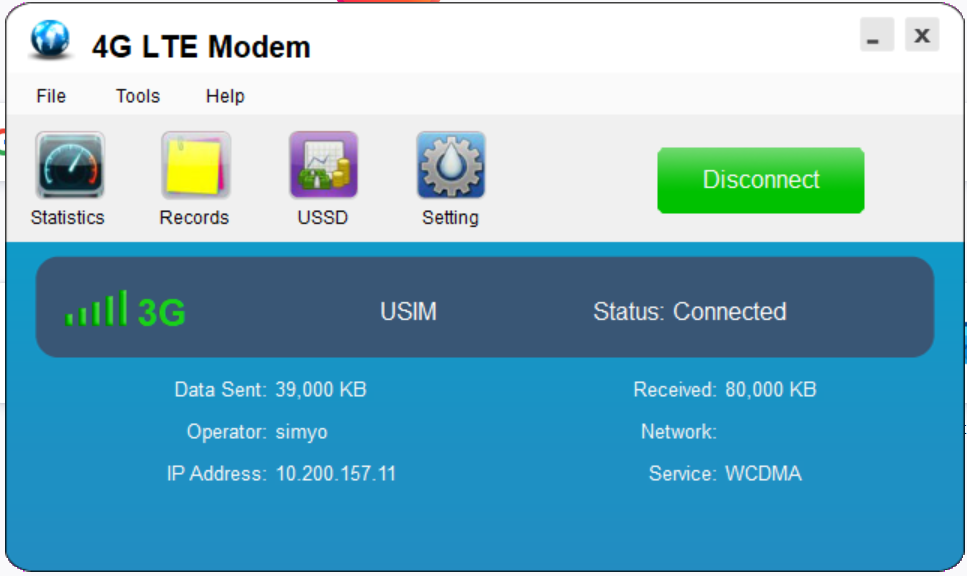Image resolution: width=967 pixels, height=576 pixels.
Task: Open the Statistics speedometer icon
Action: (70, 165)
